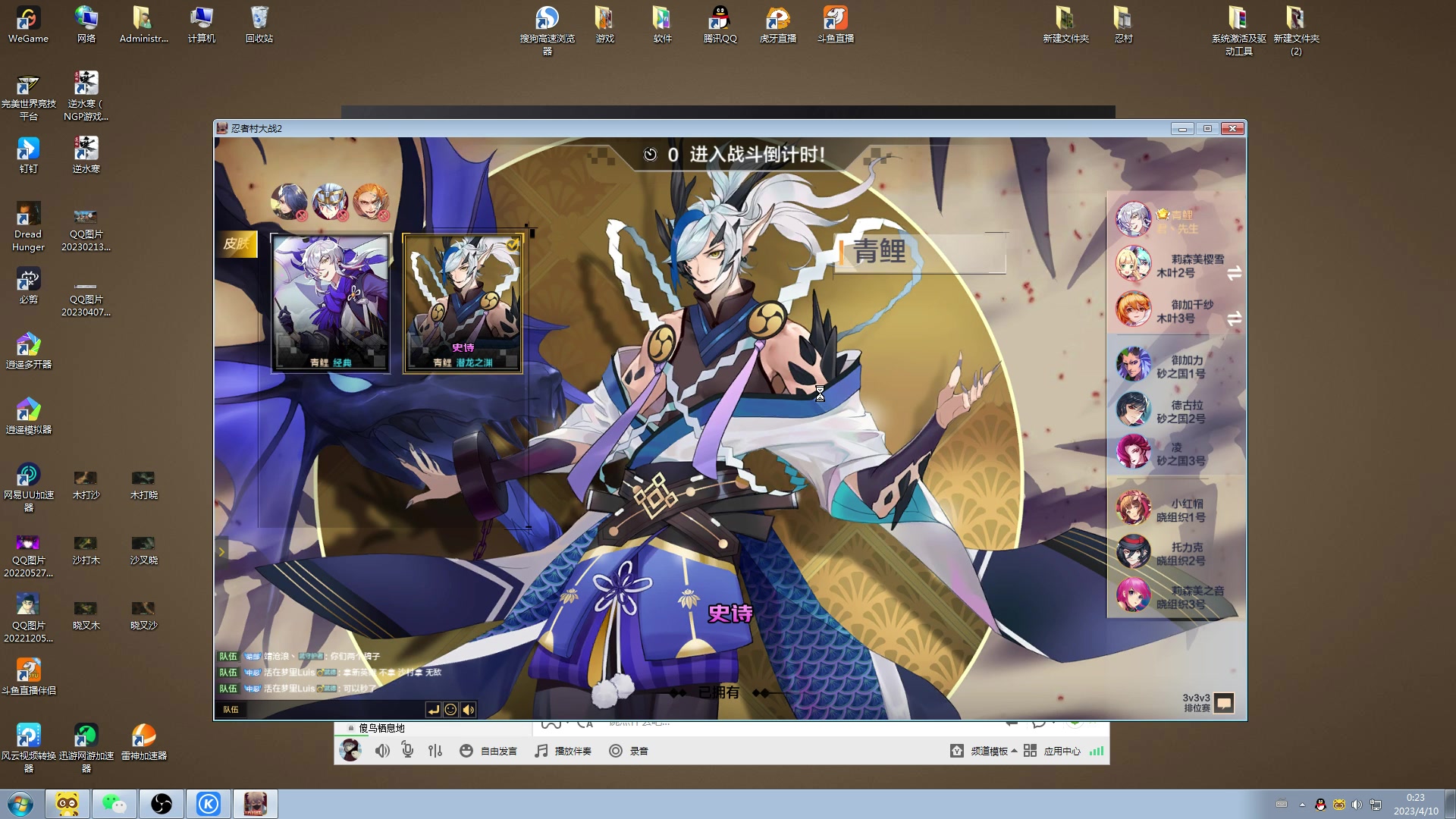Start 录音 recording
The width and height of the screenshot is (1456, 819).
click(x=629, y=751)
